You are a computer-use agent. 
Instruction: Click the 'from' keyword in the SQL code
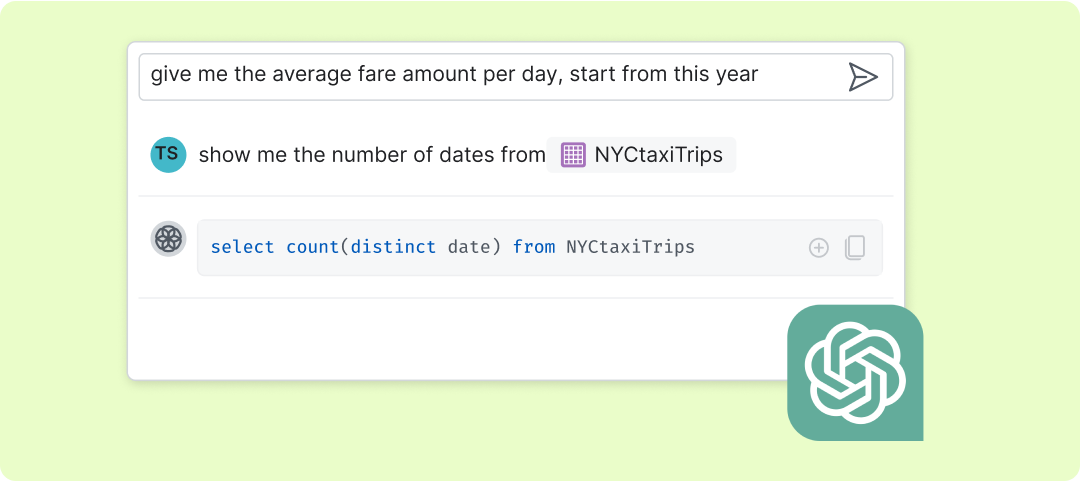tap(534, 247)
